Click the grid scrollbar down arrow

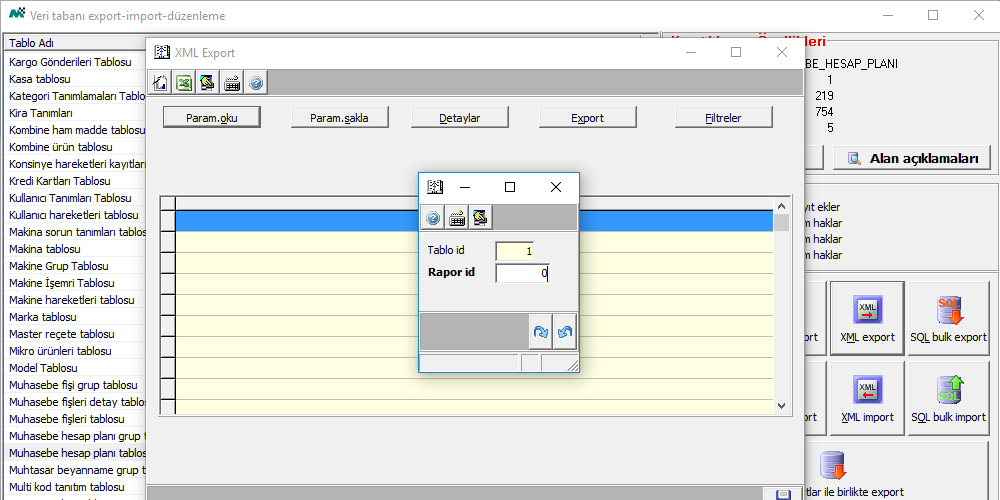(781, 406)
